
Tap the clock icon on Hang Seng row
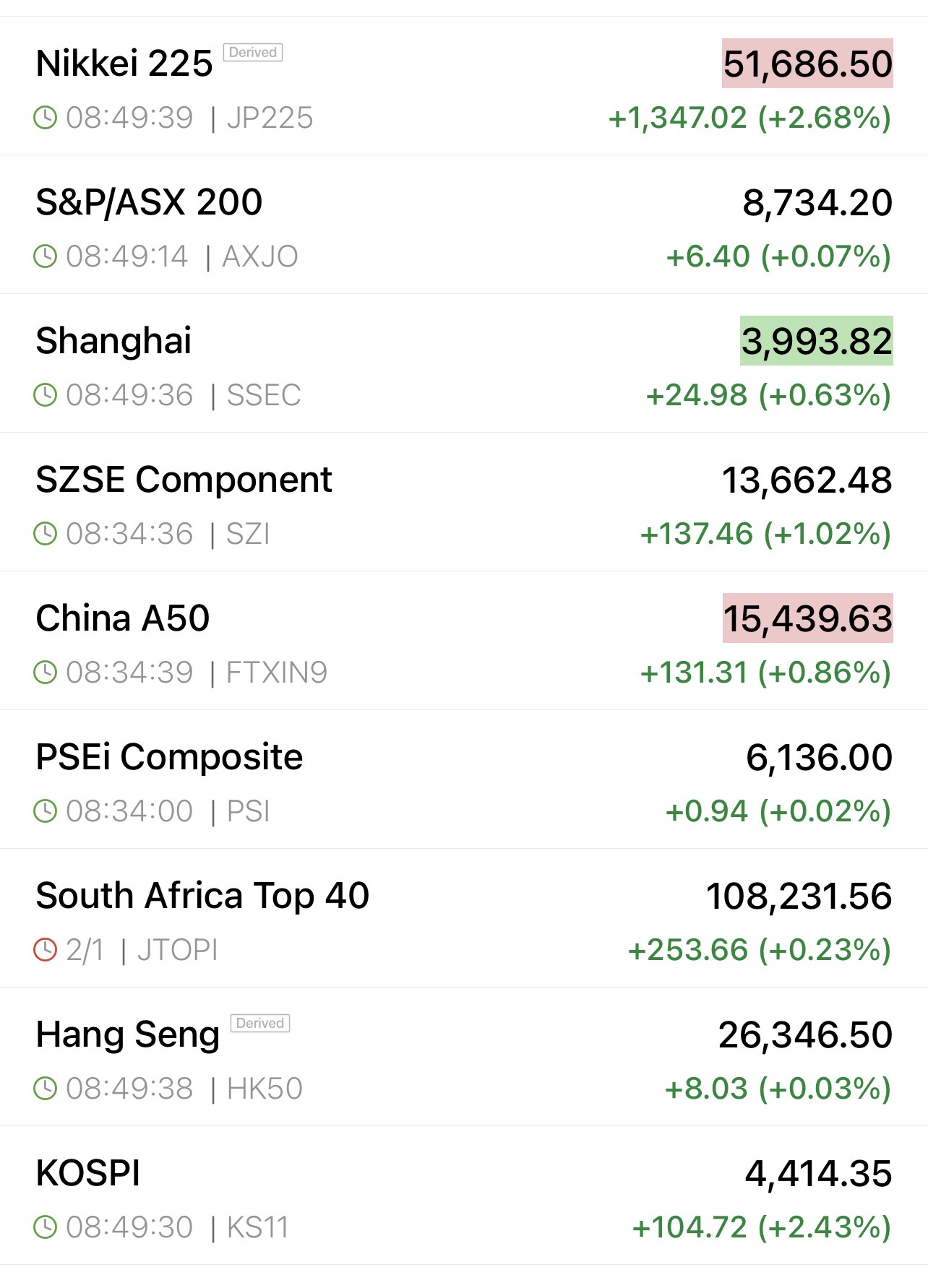(46, 1089)
